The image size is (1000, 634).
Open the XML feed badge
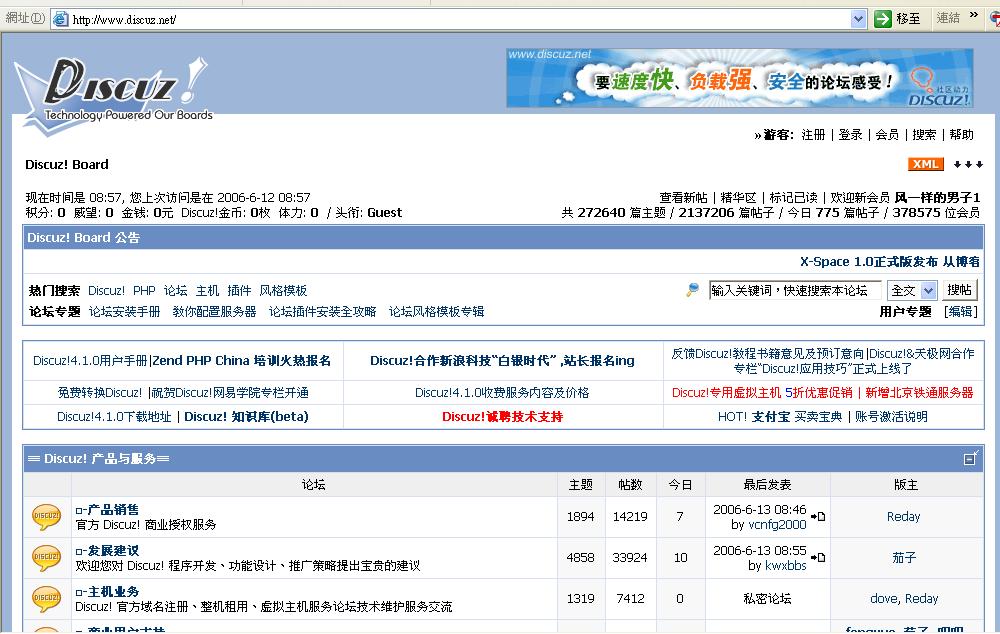tap(925, 165)
